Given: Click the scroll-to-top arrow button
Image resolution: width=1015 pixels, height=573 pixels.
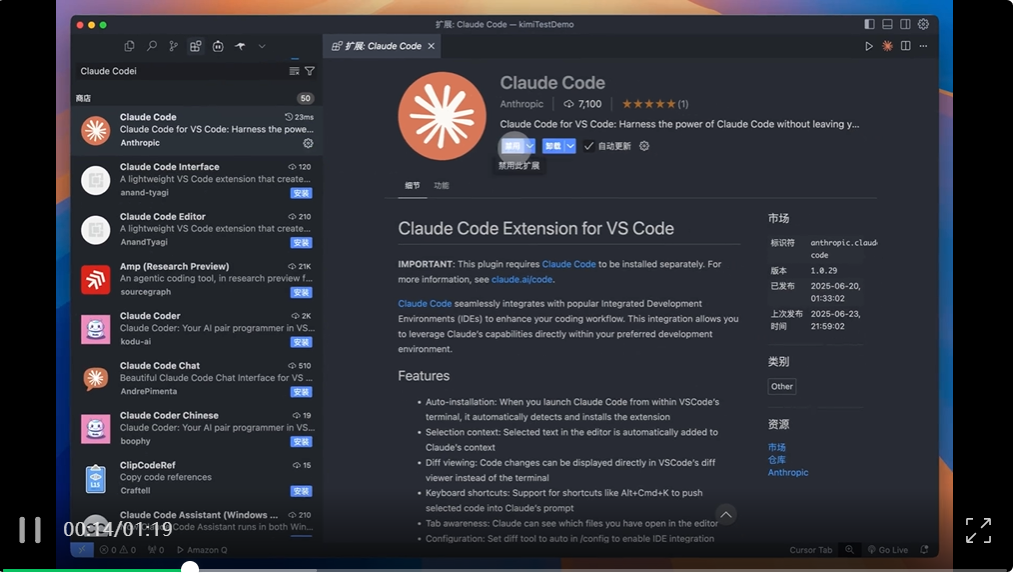Looking at the screenshot, I should [x=726, y=515].
